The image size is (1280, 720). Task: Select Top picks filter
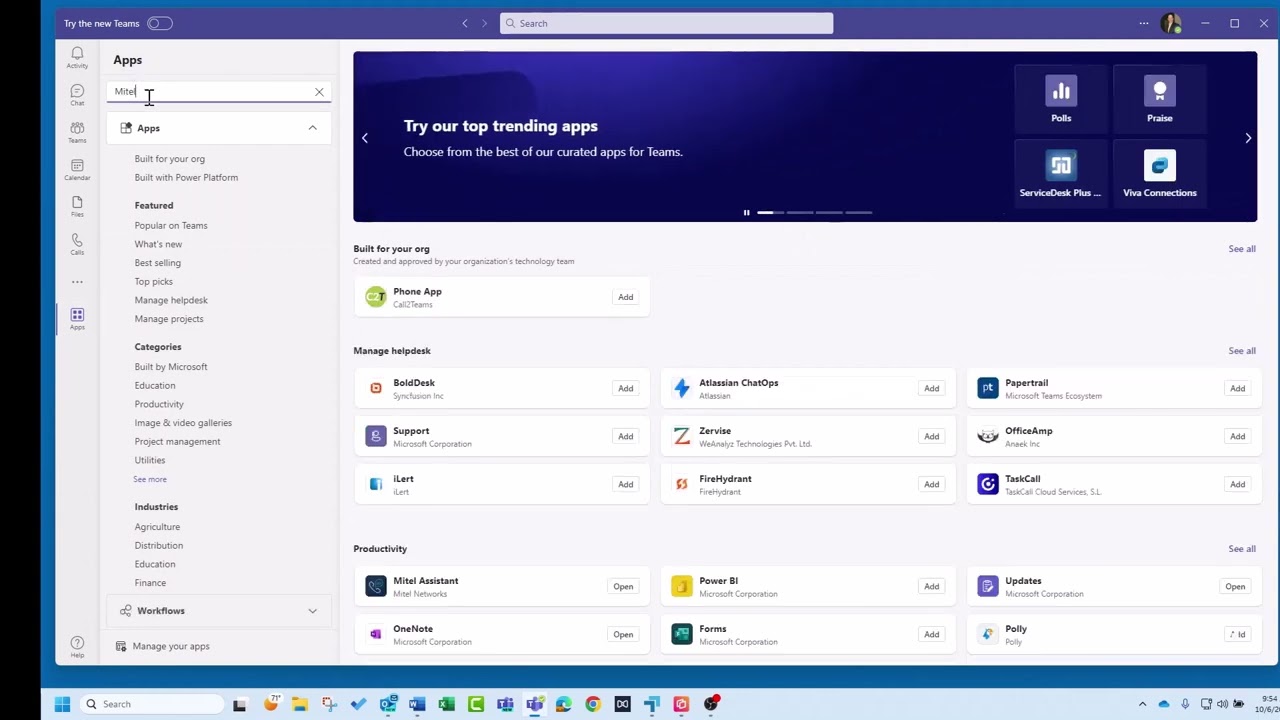click(154, 282)
